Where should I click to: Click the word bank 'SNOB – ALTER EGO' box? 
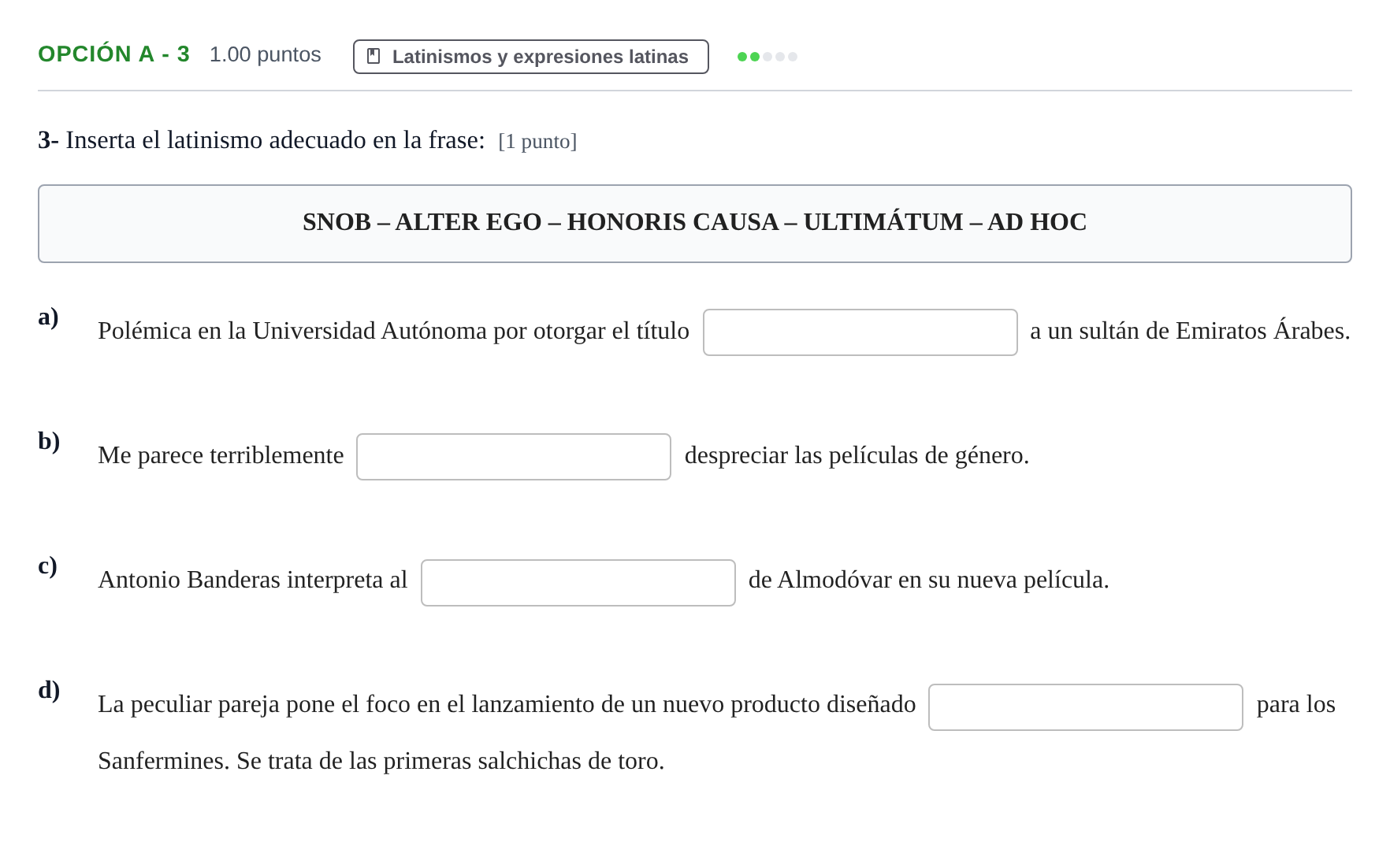point(694,224)
